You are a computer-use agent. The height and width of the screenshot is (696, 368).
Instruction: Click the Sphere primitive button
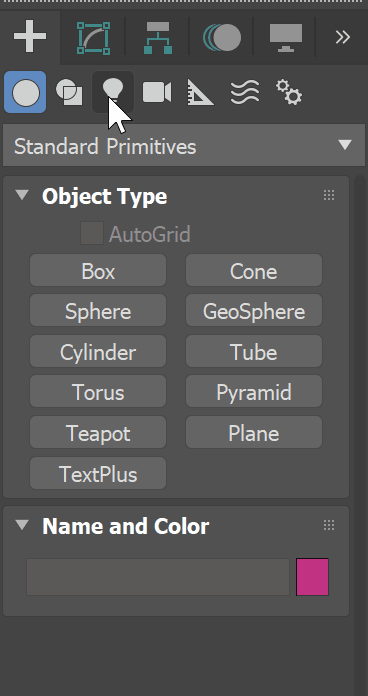tap(98, 311)
